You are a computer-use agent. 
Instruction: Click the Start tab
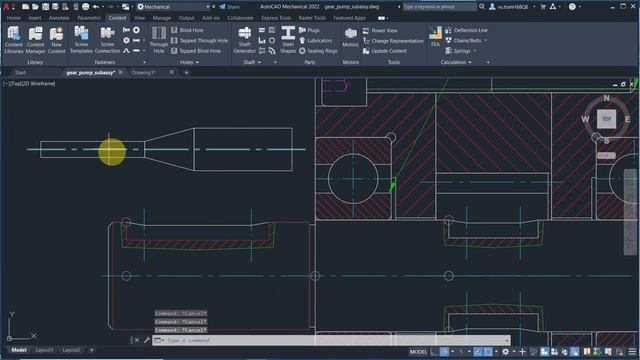[20, 72]
